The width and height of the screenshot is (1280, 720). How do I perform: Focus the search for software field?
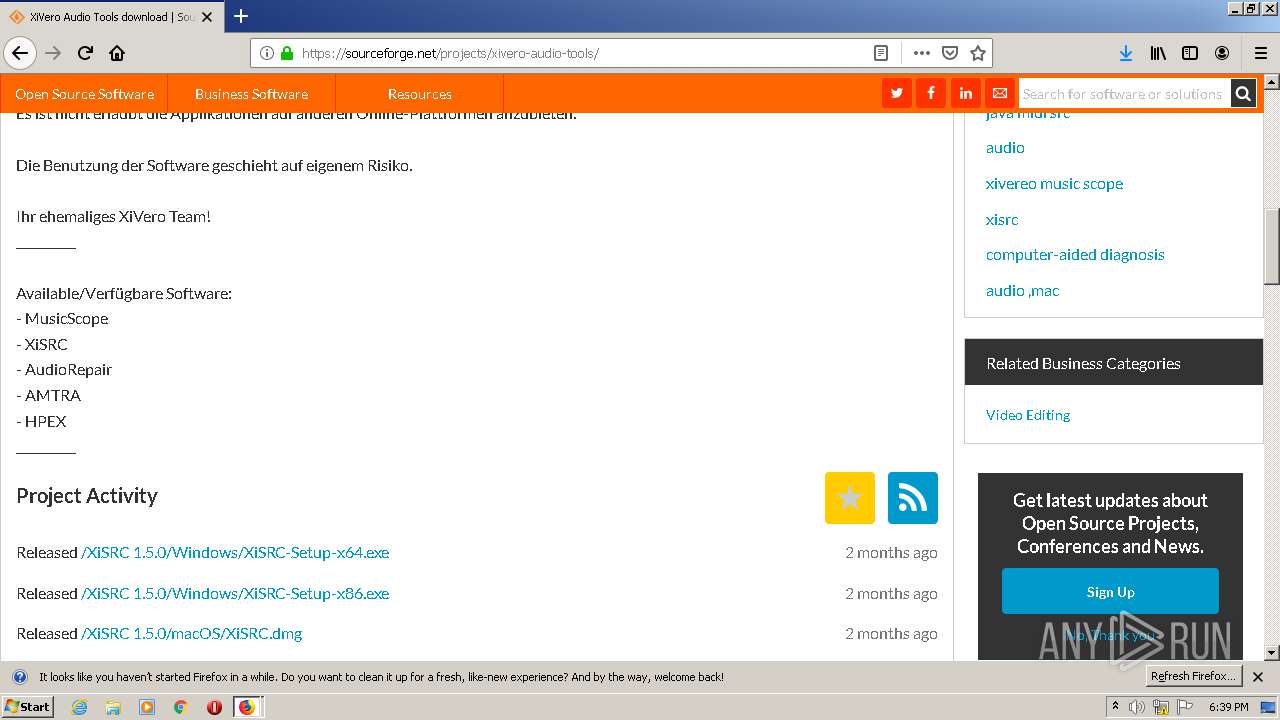(x=1124, y=93)
